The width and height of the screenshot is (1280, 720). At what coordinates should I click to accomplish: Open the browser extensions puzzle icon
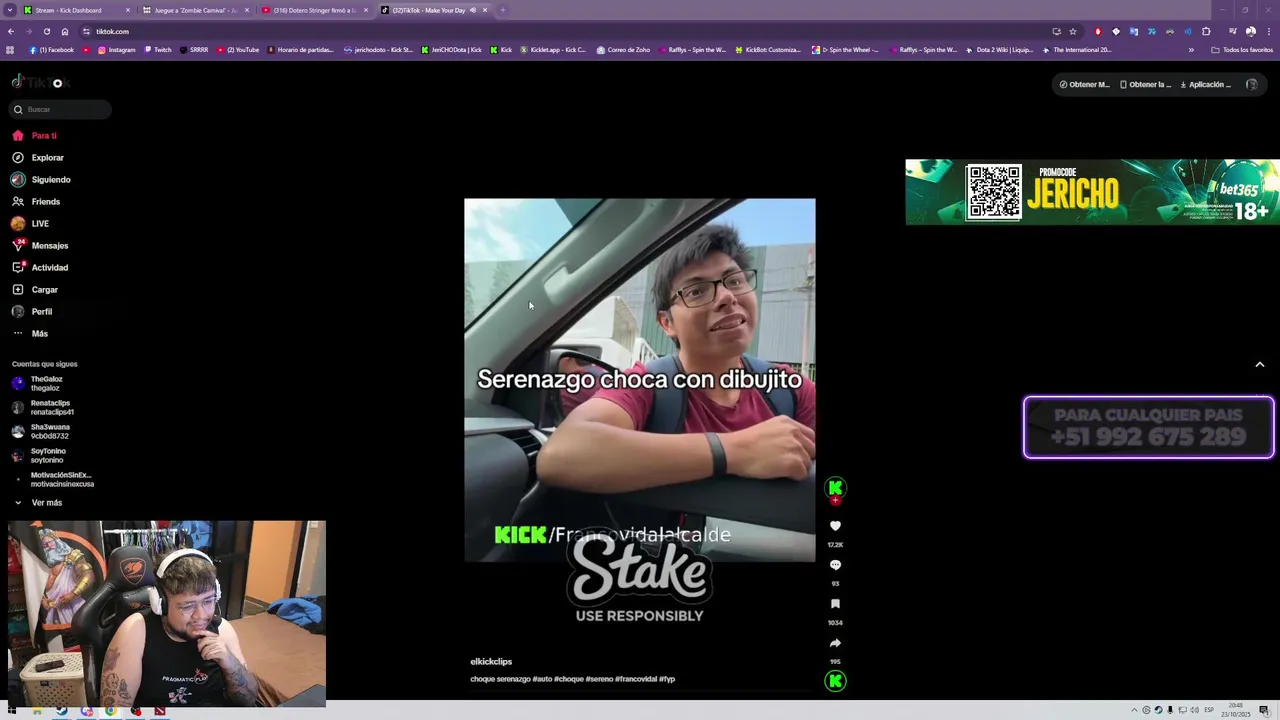(x=1206, y=31)
